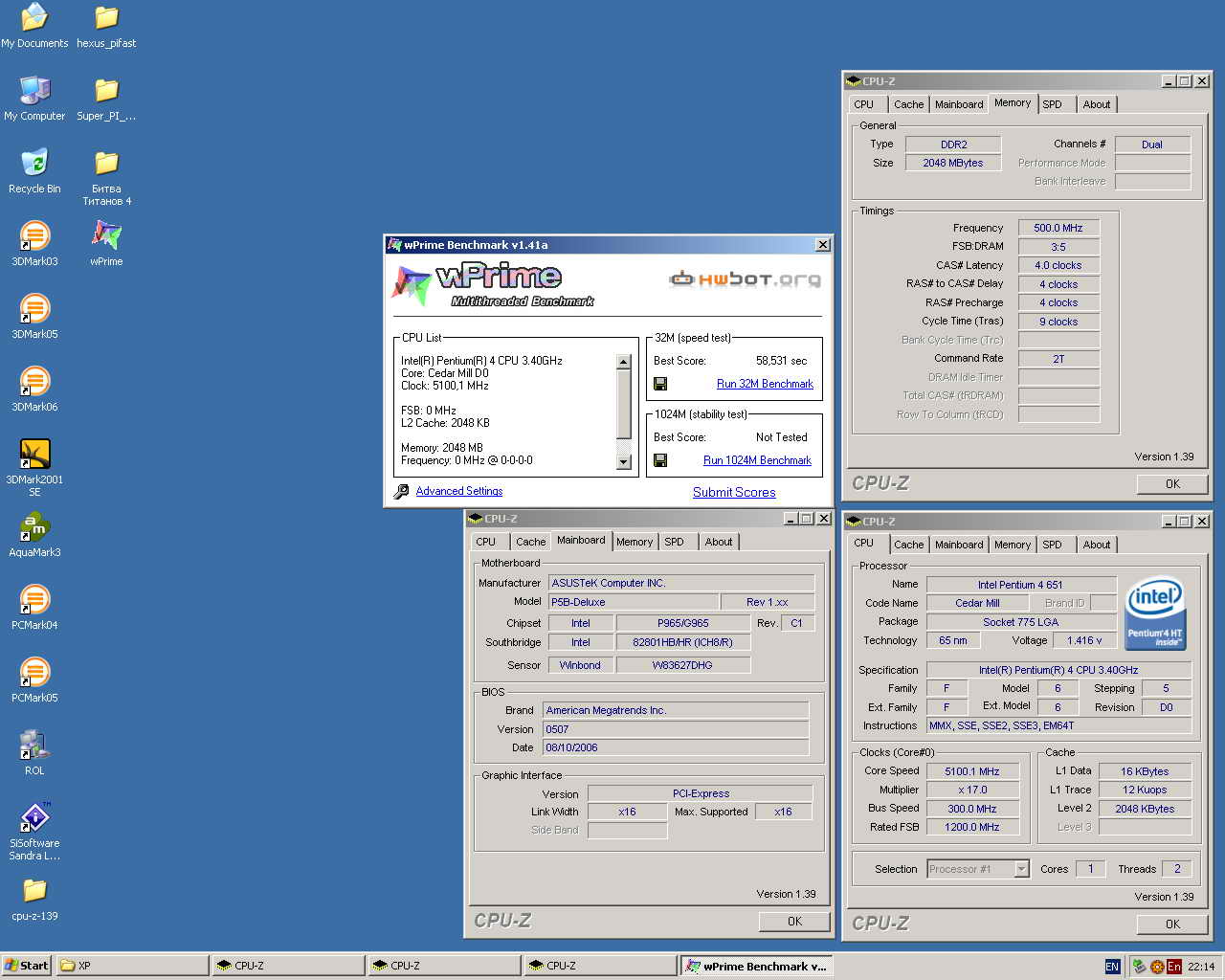Launch the 3DMark06 shortcut
Screen dimensions: 1225x980
[x=34, y=390]
